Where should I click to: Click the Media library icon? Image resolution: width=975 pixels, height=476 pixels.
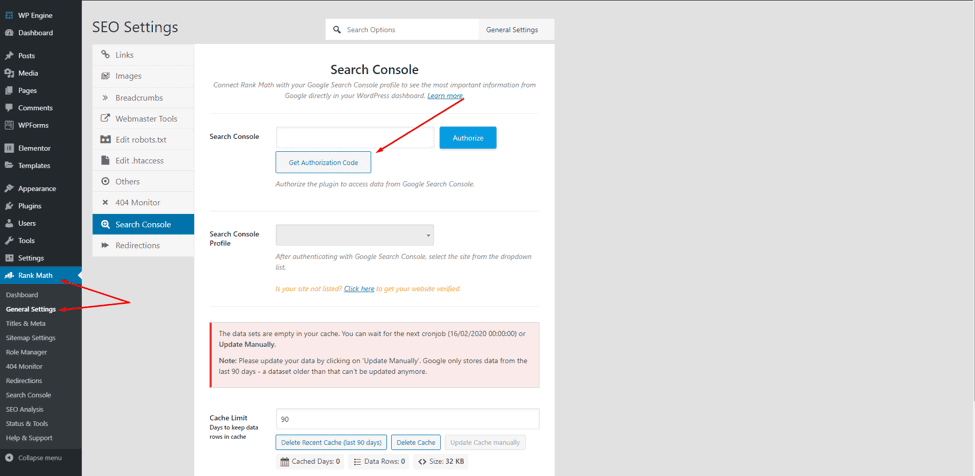coord(9,73)
